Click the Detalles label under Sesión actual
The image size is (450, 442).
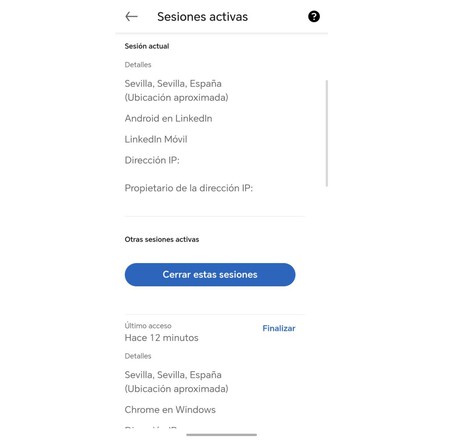tap(138, 65)
